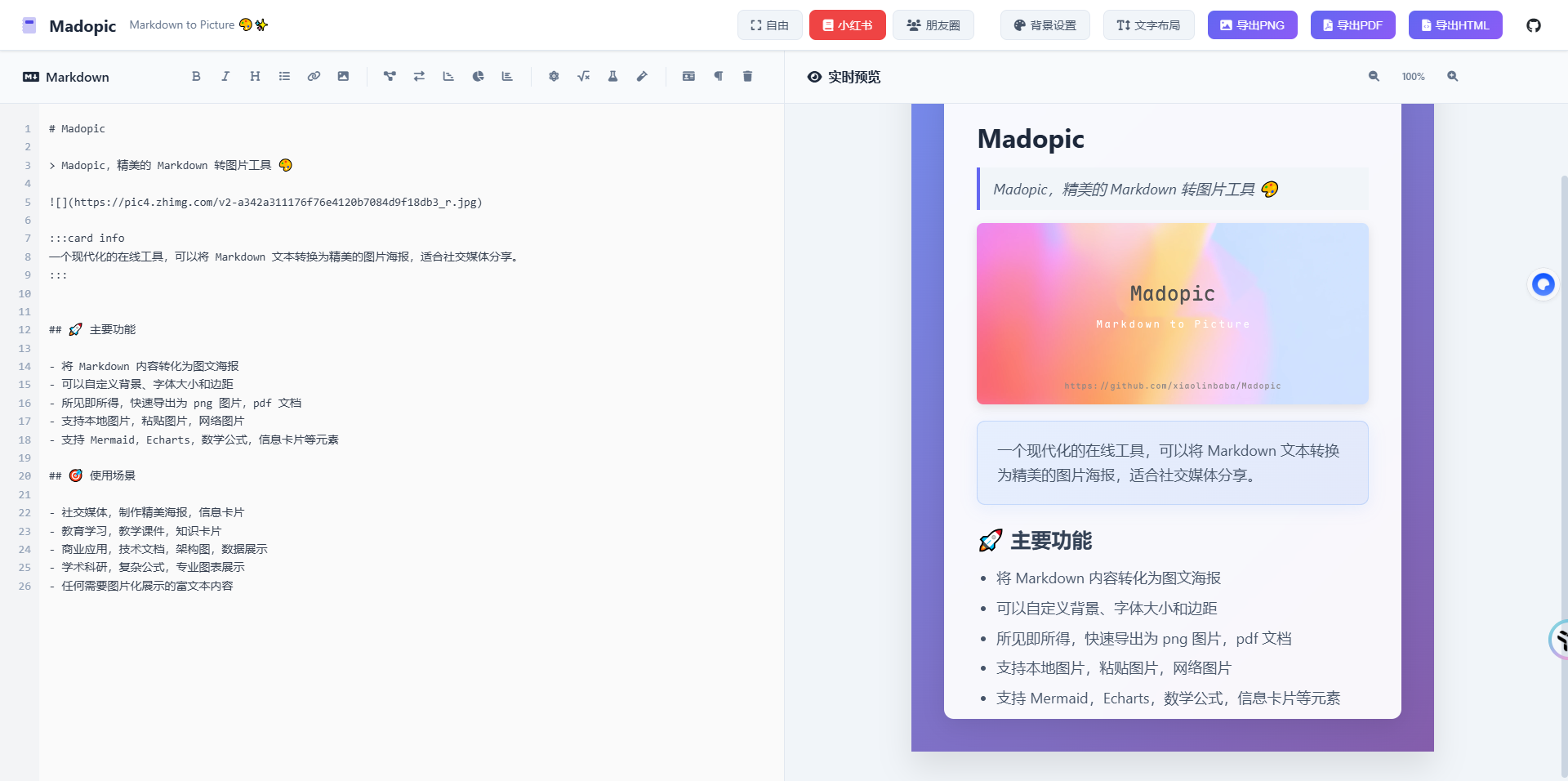Switch to 朋友圈 layout mode
The width and height of the screenshot is (1568, 781).
tap(933, 25)
